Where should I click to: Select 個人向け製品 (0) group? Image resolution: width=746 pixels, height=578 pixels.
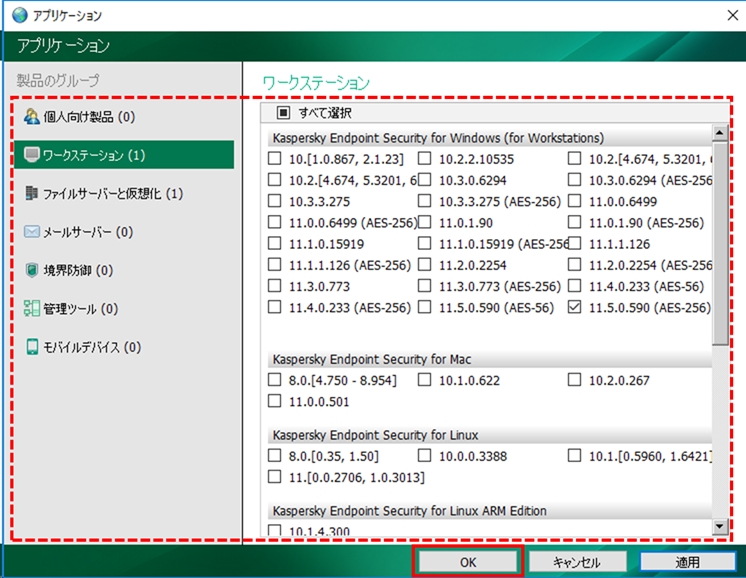(124, 117)
